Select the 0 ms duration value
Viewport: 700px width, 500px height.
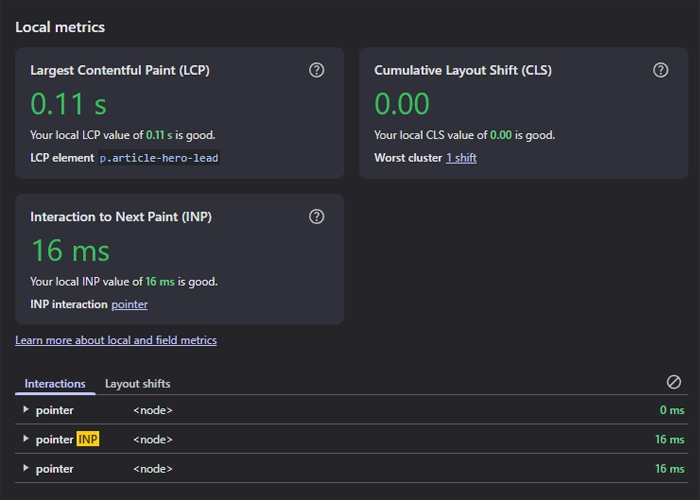click(672, 410)
